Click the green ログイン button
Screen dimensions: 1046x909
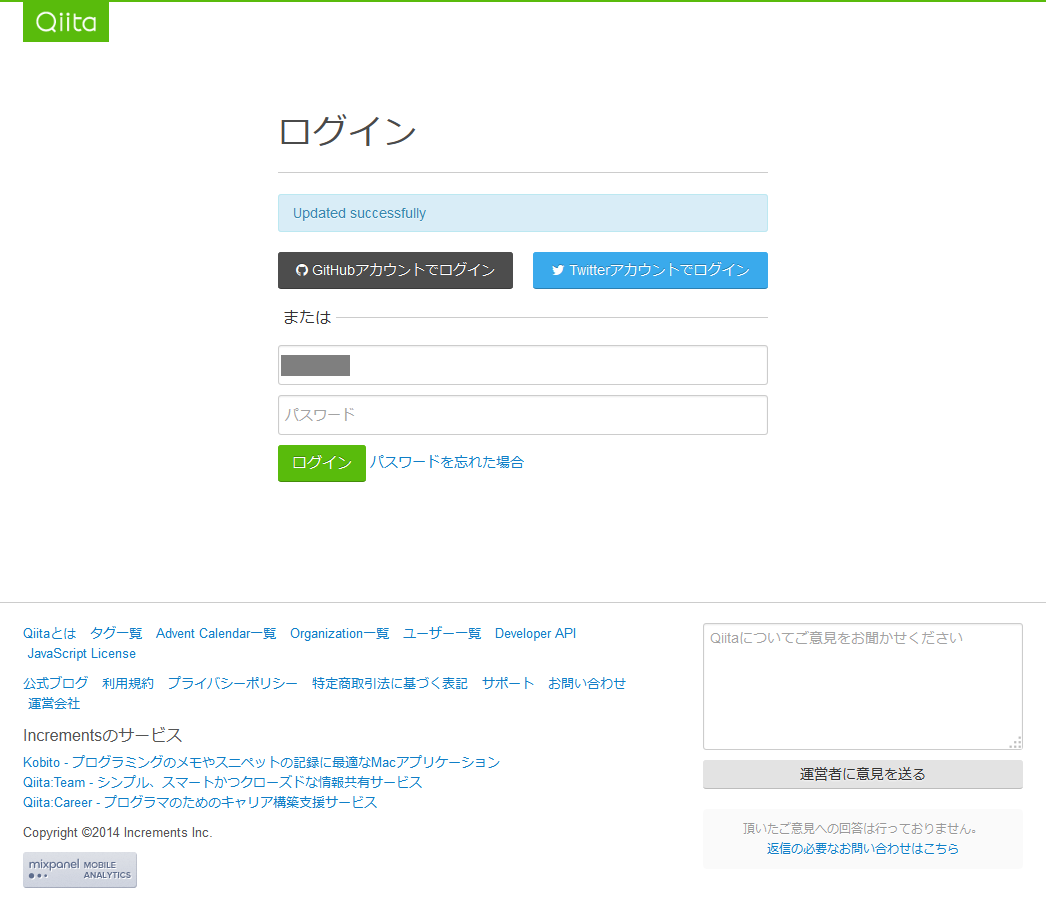coord(322,463)
